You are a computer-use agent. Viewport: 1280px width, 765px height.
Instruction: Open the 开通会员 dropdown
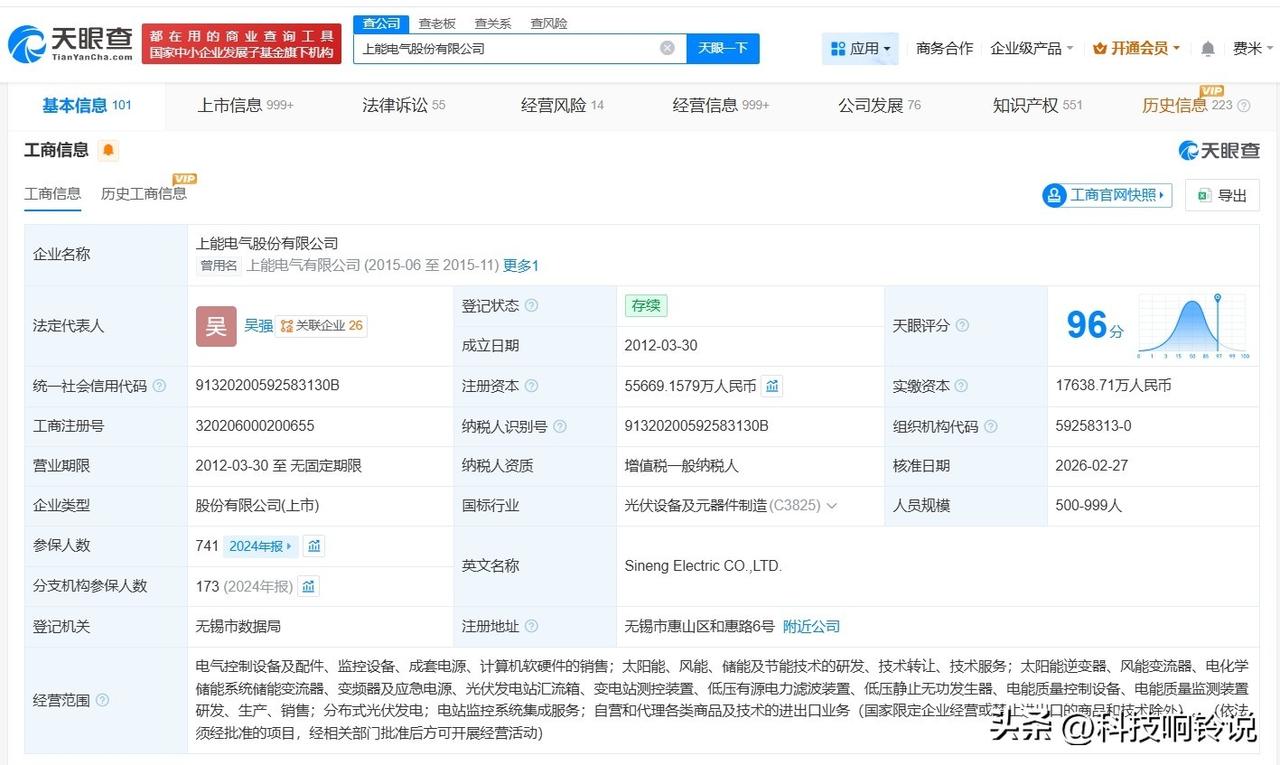(1137, 48)
